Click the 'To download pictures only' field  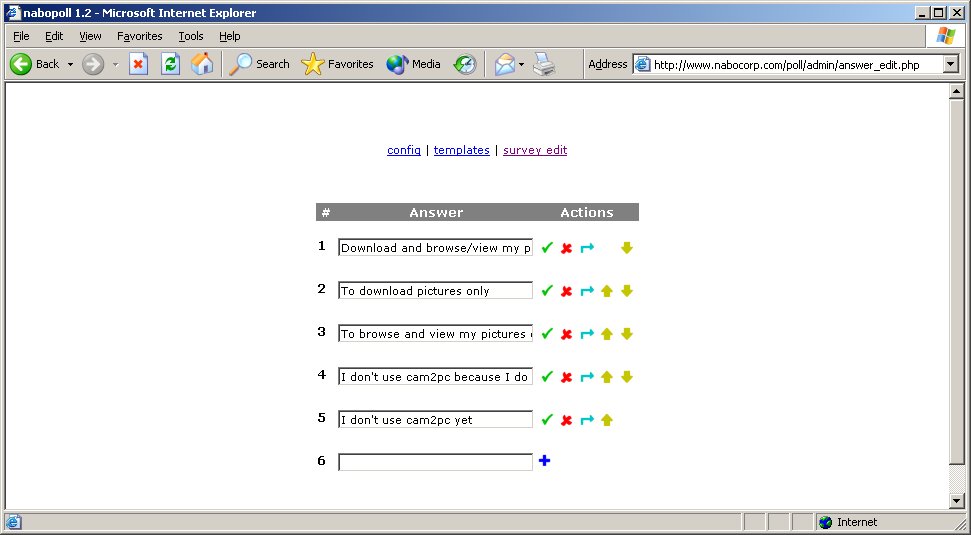click(435, 290)
